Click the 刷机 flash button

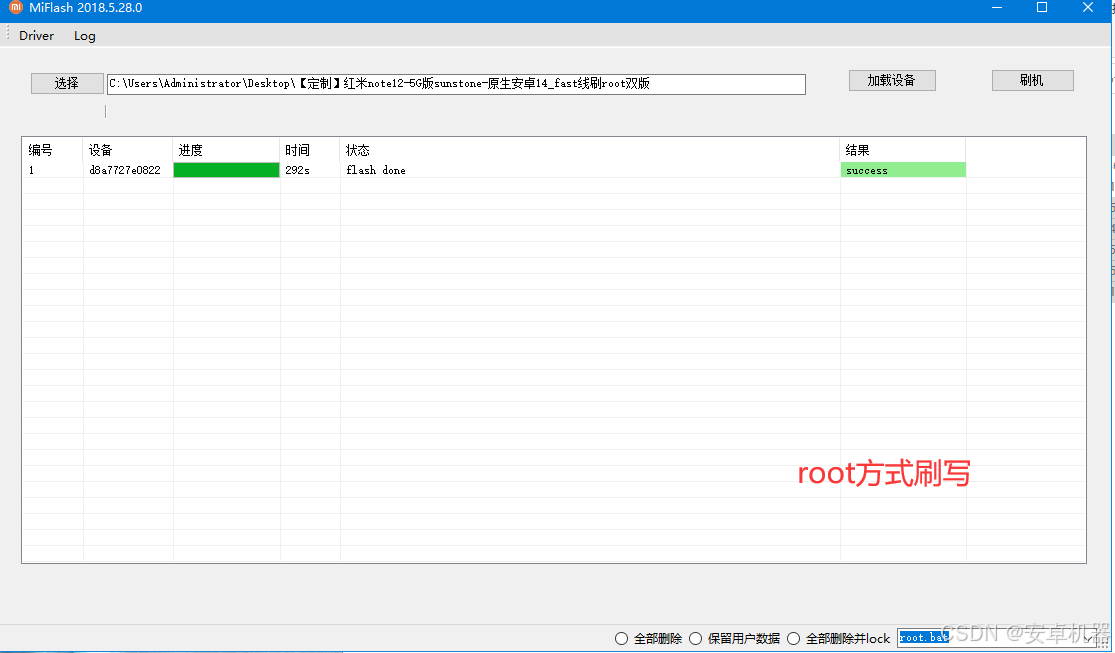click(1033, 80)
